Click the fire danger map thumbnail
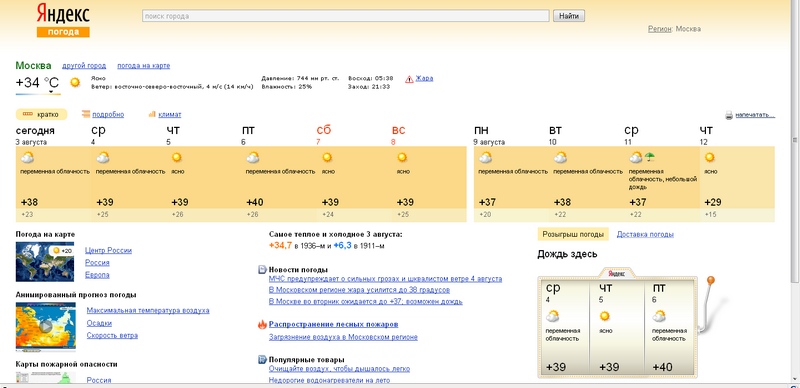The height and width of the screenshot is (388, 800). 45,377
